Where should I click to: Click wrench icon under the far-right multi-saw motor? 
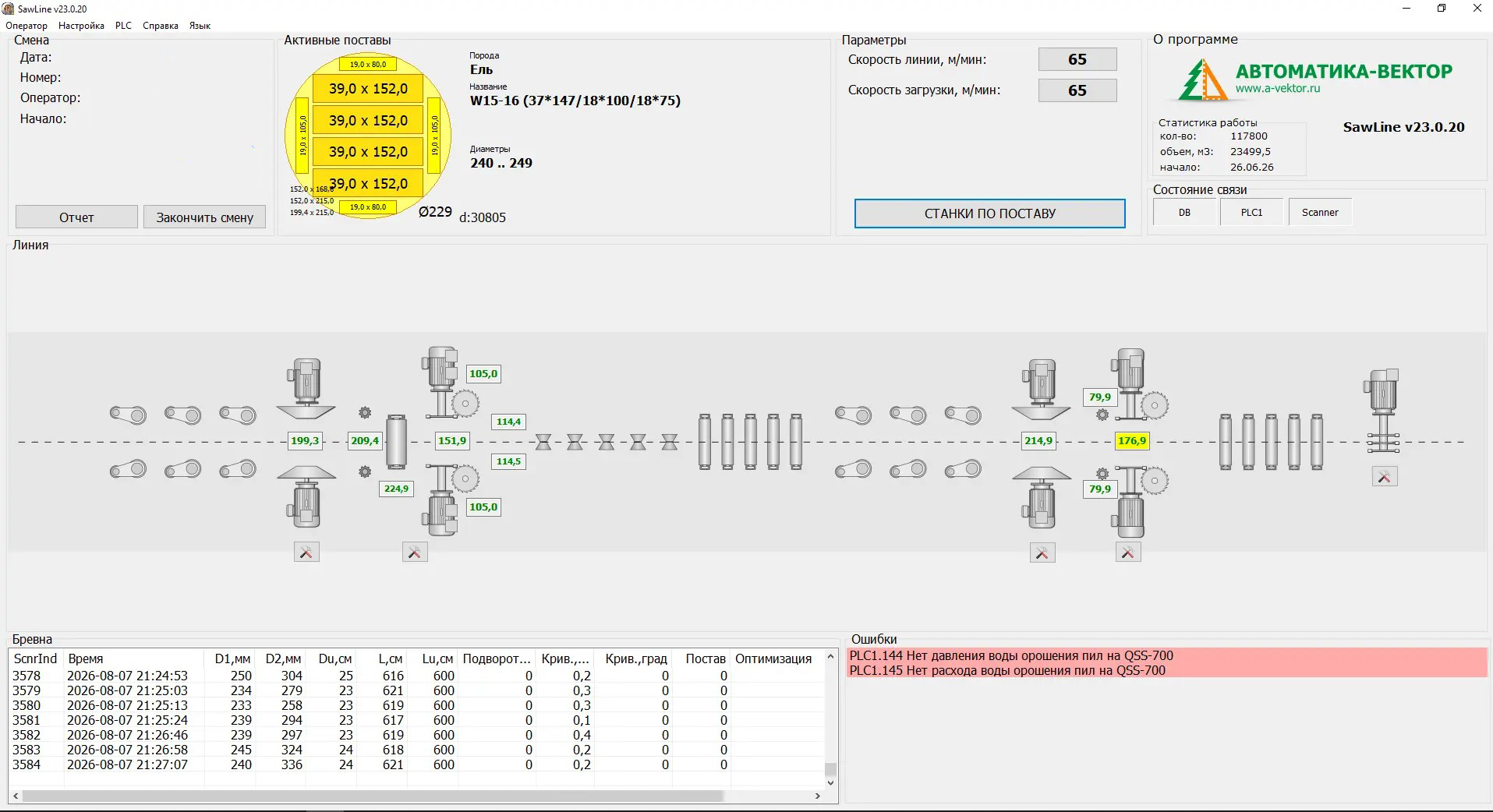coord(1385,477)
